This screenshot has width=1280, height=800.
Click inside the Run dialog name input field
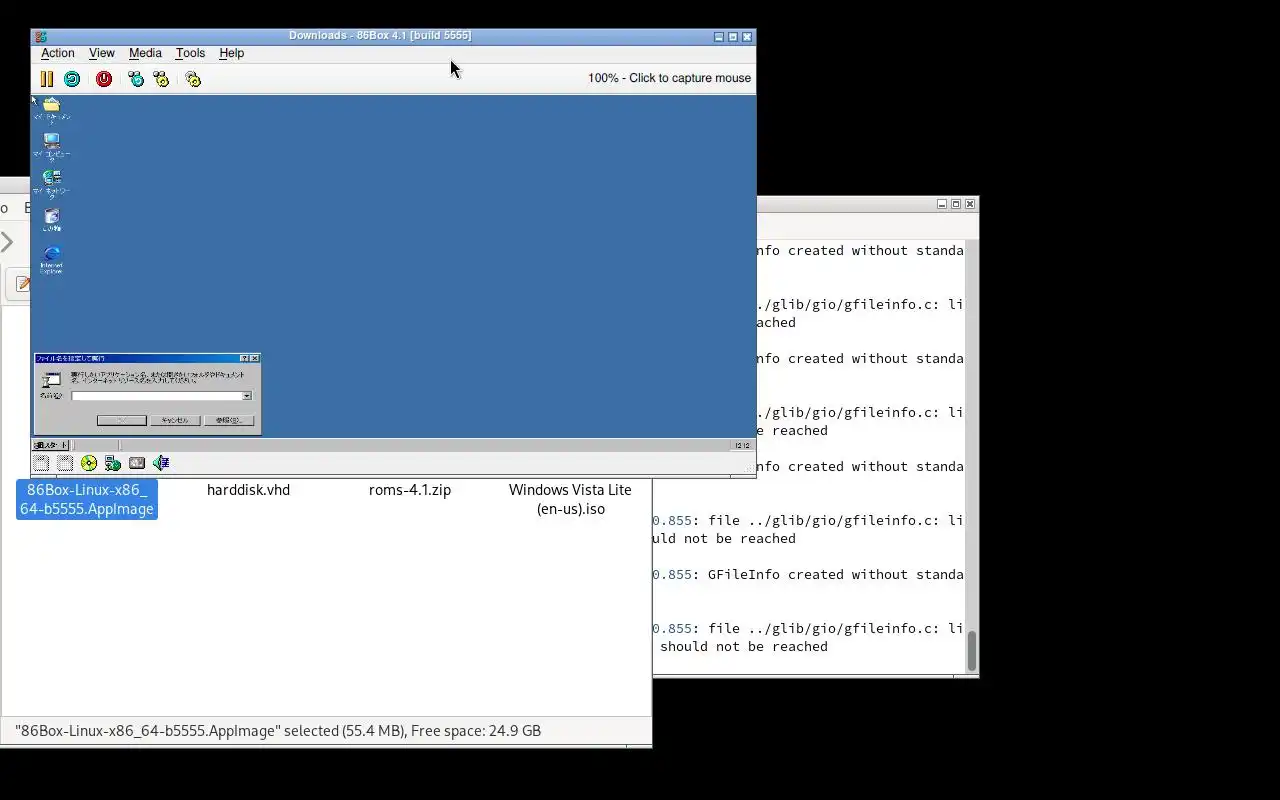tap(157, 396)
